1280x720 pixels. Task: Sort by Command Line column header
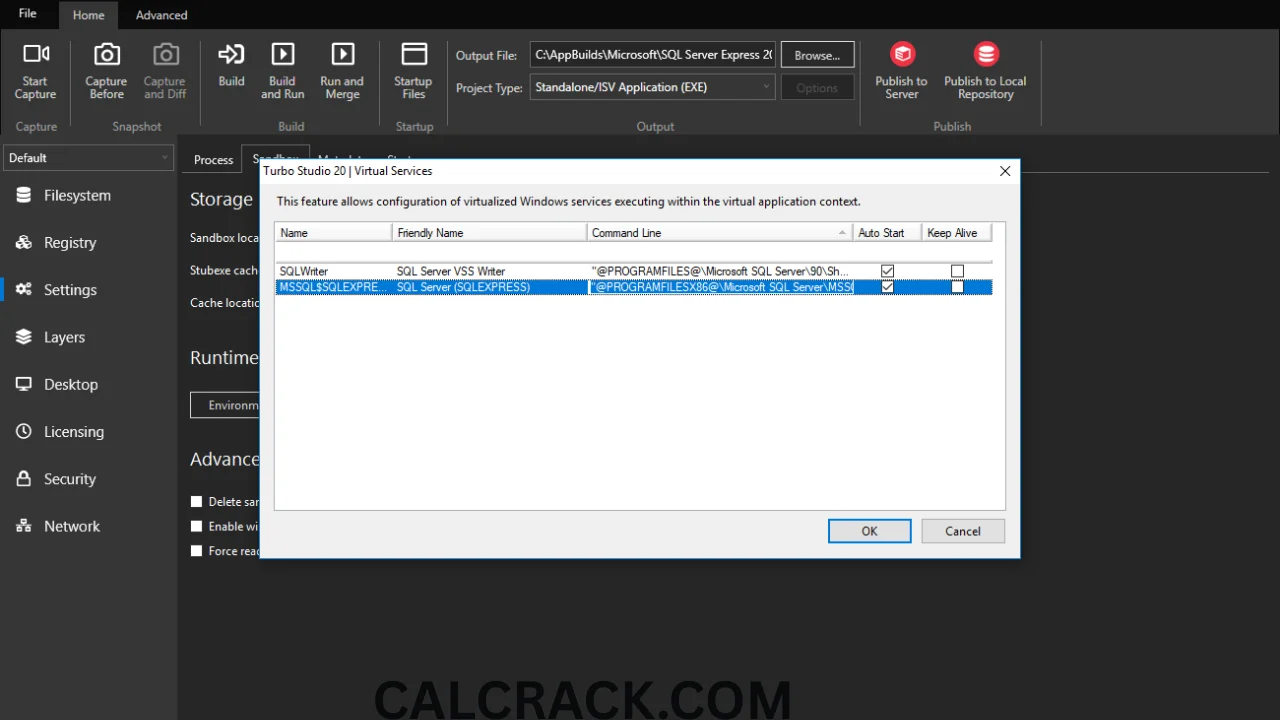point(719,233)
